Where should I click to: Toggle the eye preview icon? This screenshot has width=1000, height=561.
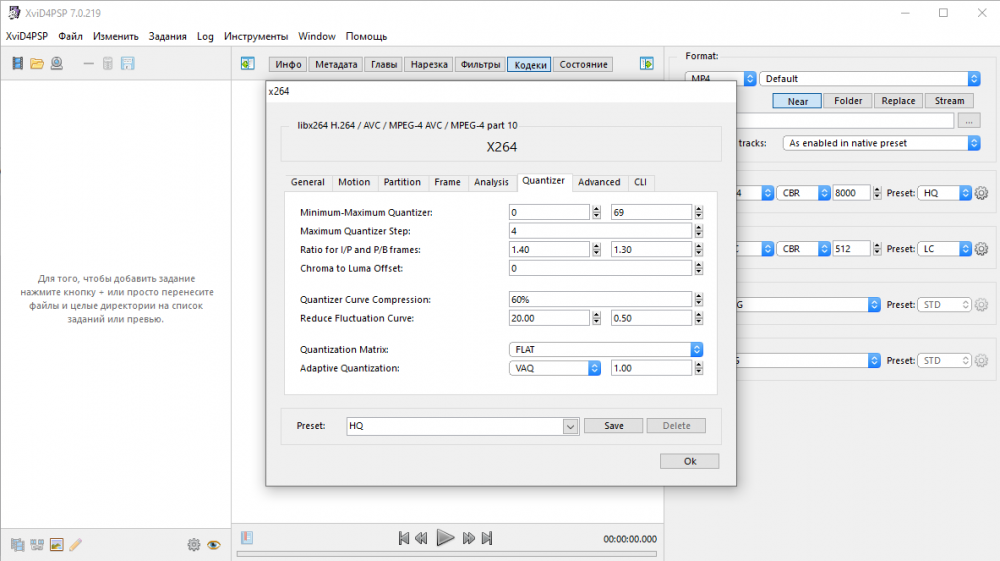click(x=214, y=545)
